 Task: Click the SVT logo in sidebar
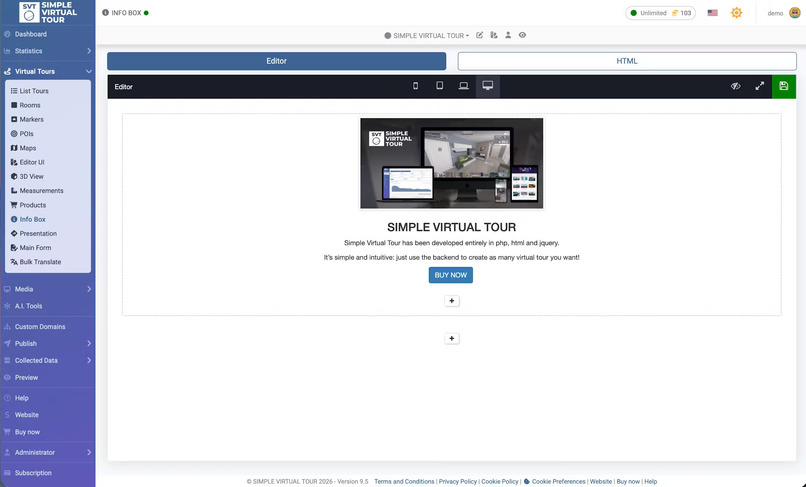(48, 12)
